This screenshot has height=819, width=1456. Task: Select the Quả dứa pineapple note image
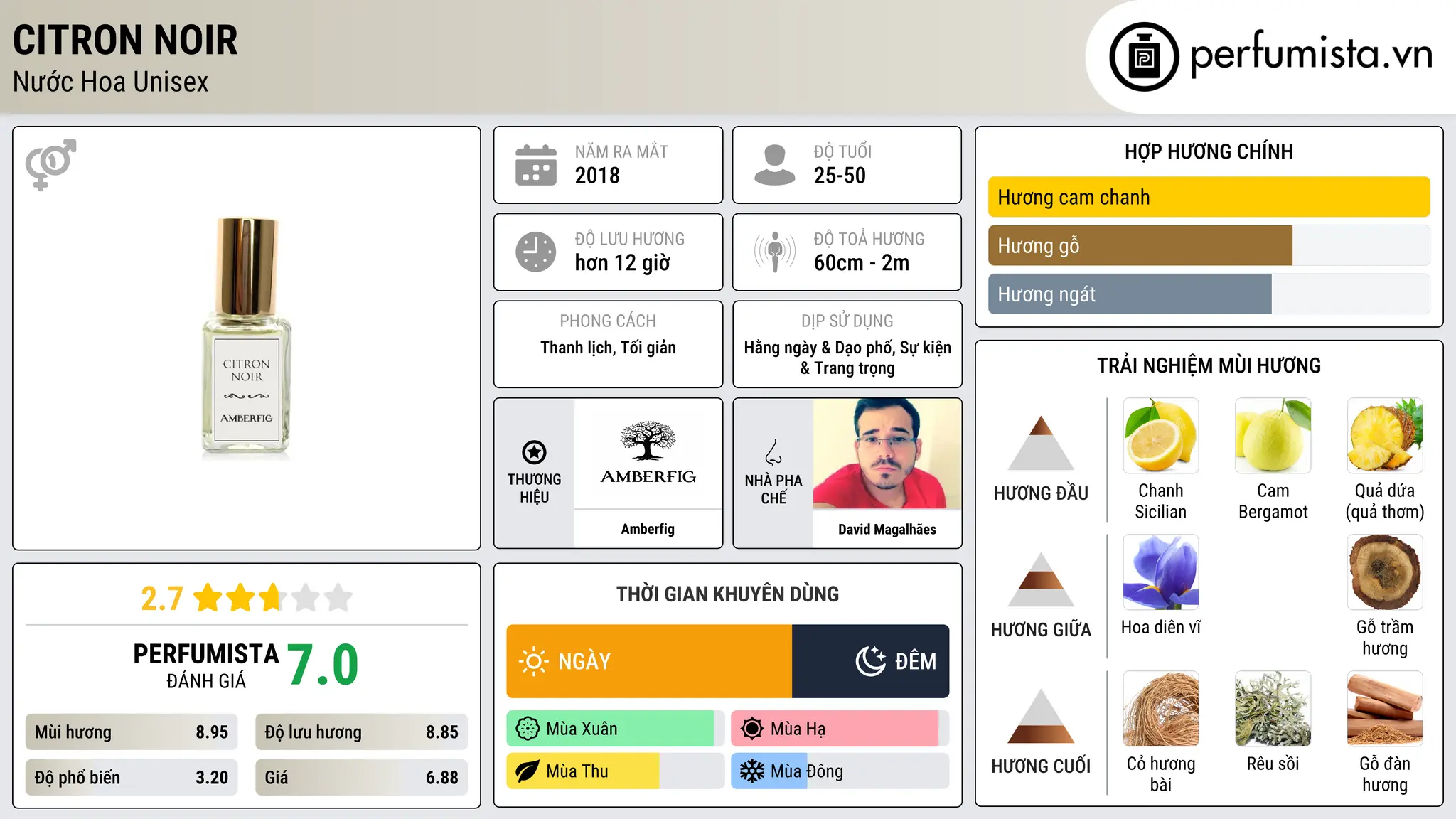point(1385,436)
